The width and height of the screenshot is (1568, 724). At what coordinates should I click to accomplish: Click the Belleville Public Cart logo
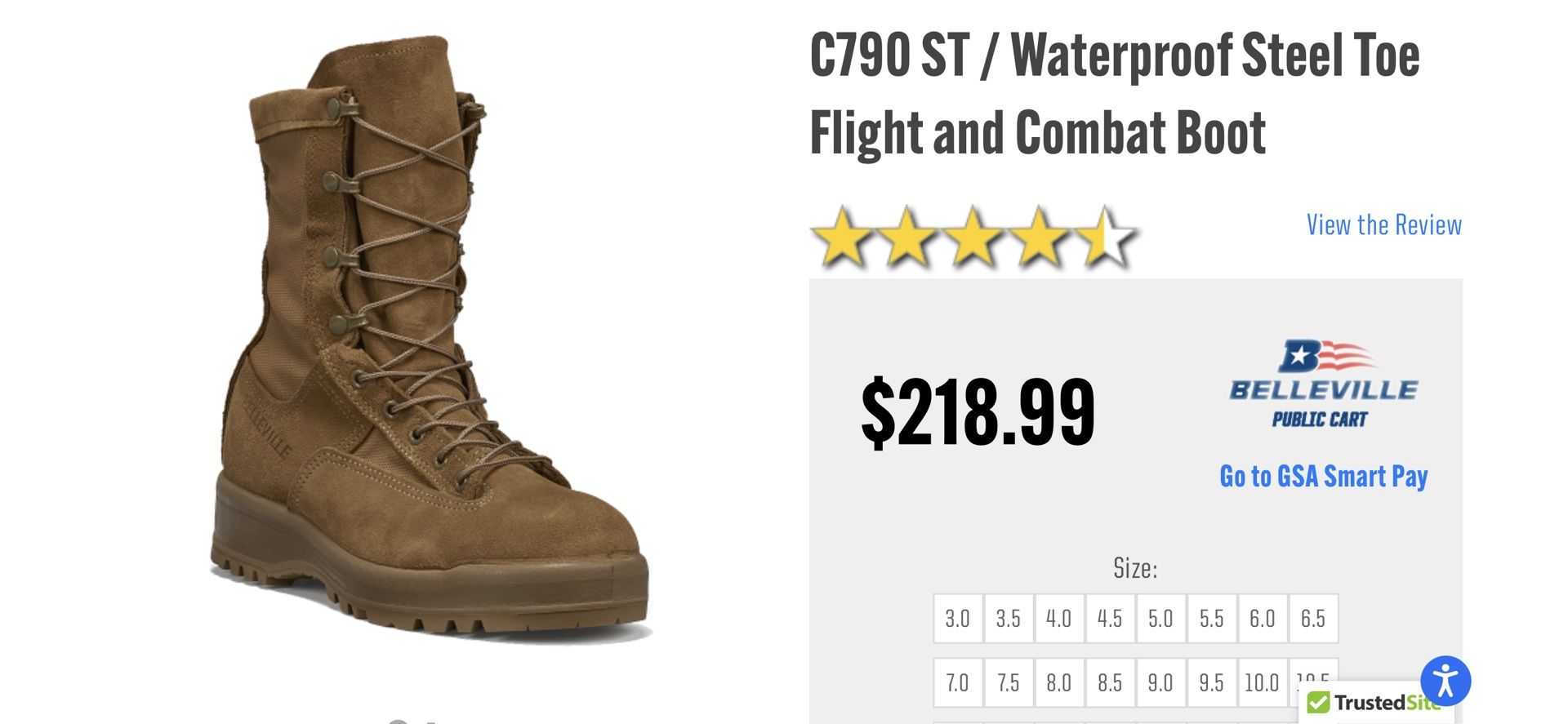[1323, 384]
